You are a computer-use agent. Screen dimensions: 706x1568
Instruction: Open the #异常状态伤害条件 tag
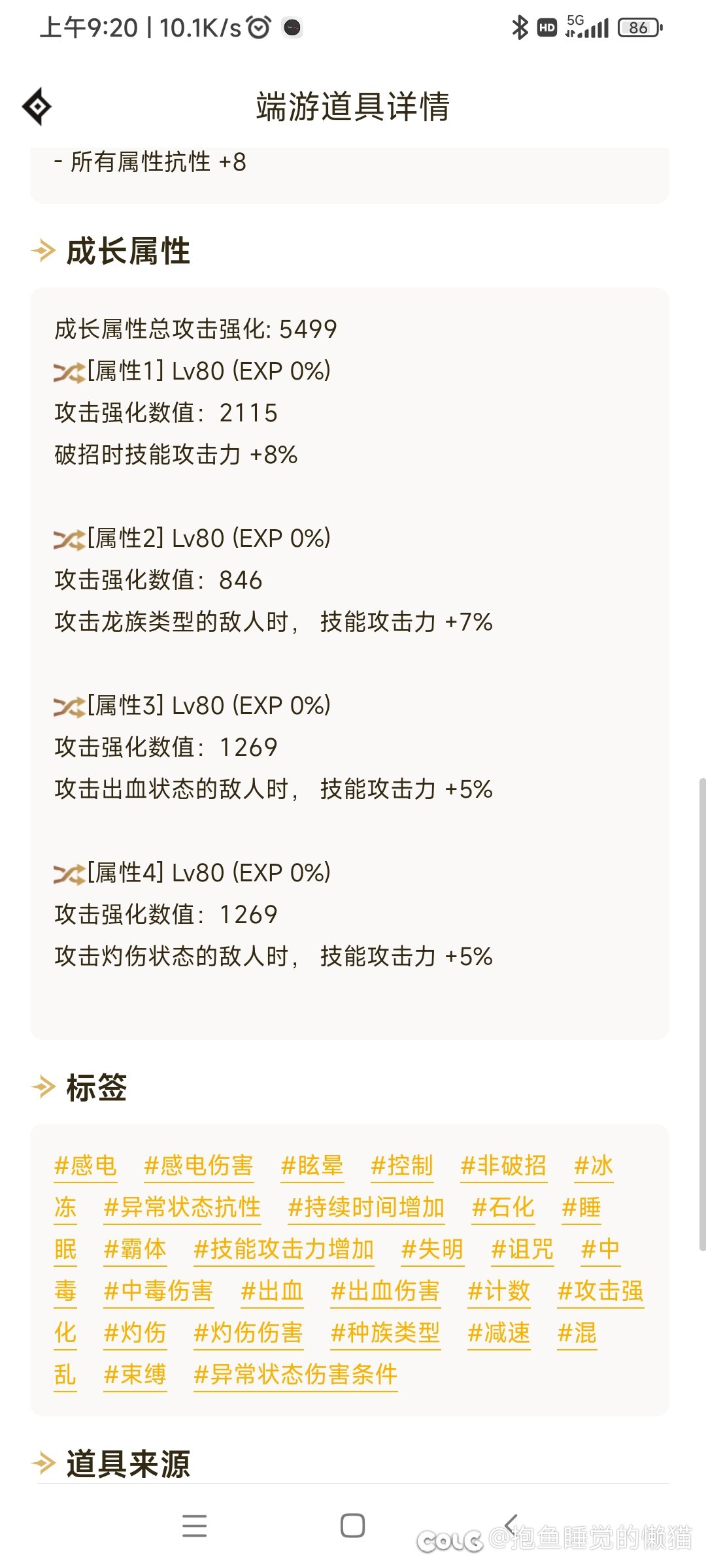tap(295, 1375)
